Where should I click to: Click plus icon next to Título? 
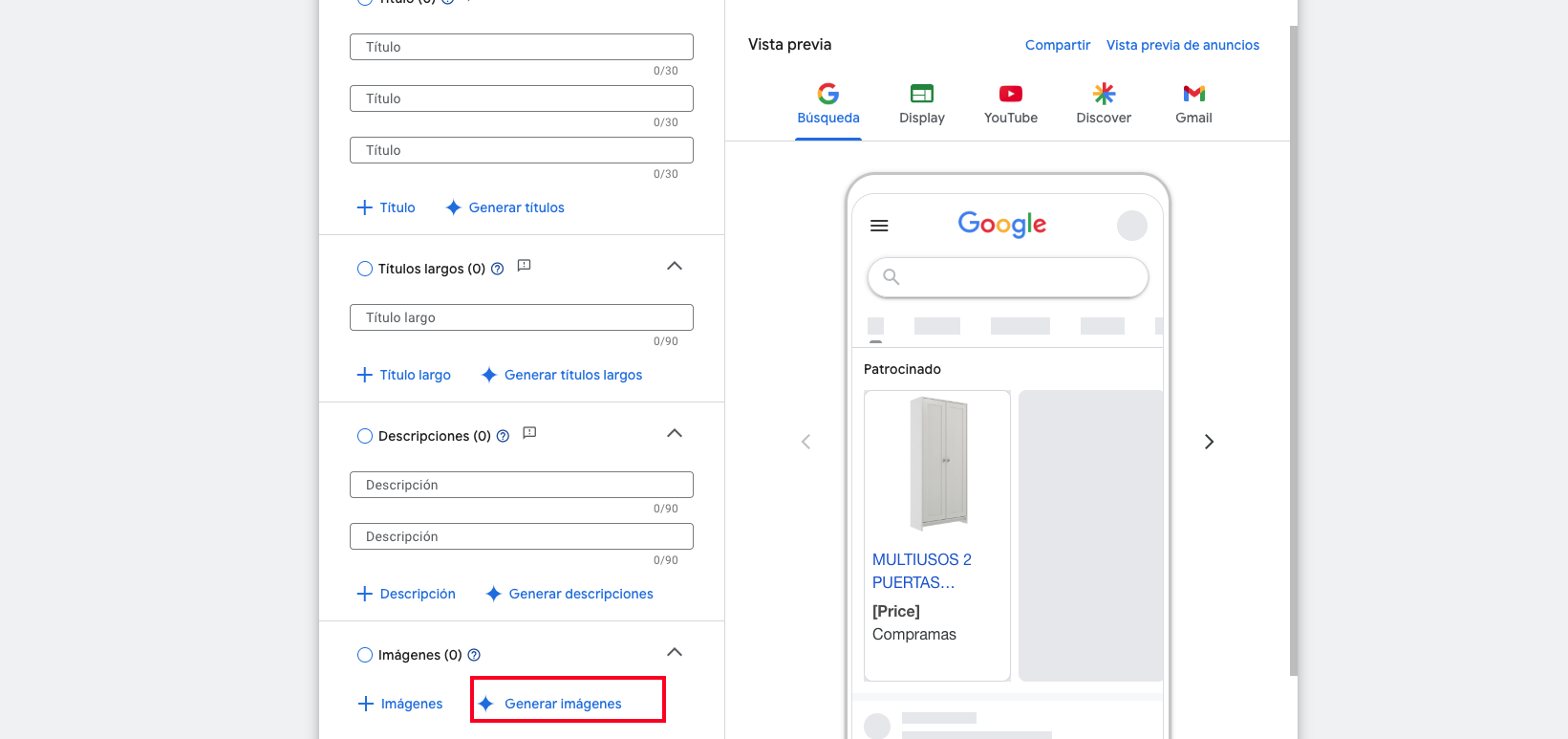pyautogui.click(x=365, y=207)
